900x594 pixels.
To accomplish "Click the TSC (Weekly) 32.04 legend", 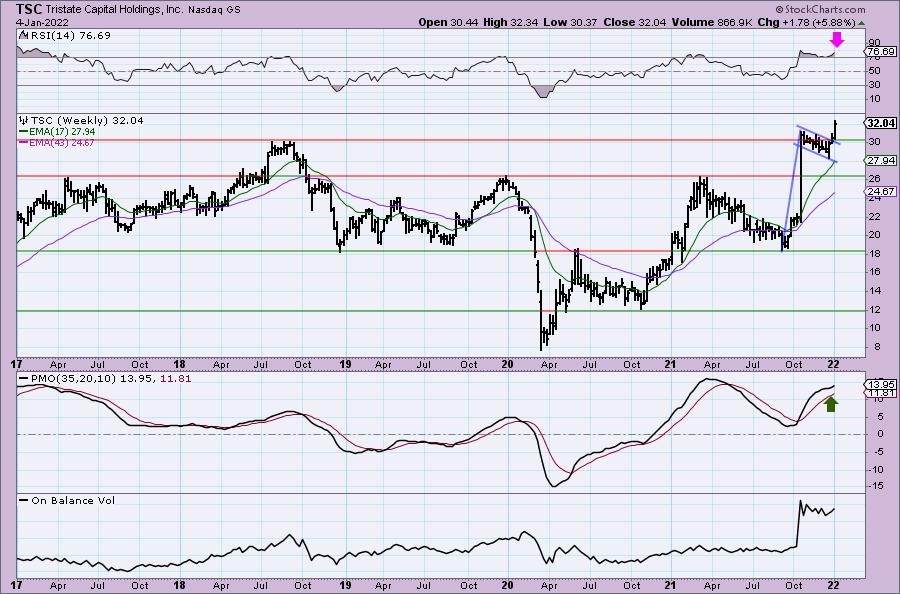I will click(x=87, y=121).
